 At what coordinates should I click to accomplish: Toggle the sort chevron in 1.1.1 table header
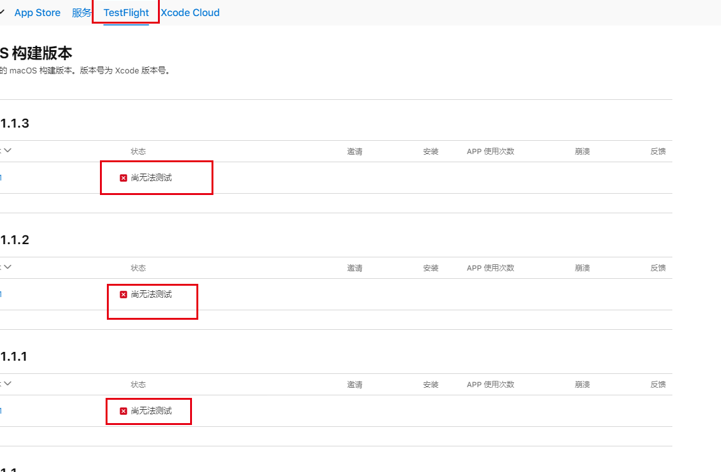pyautogui.click(x=7, y=384)
